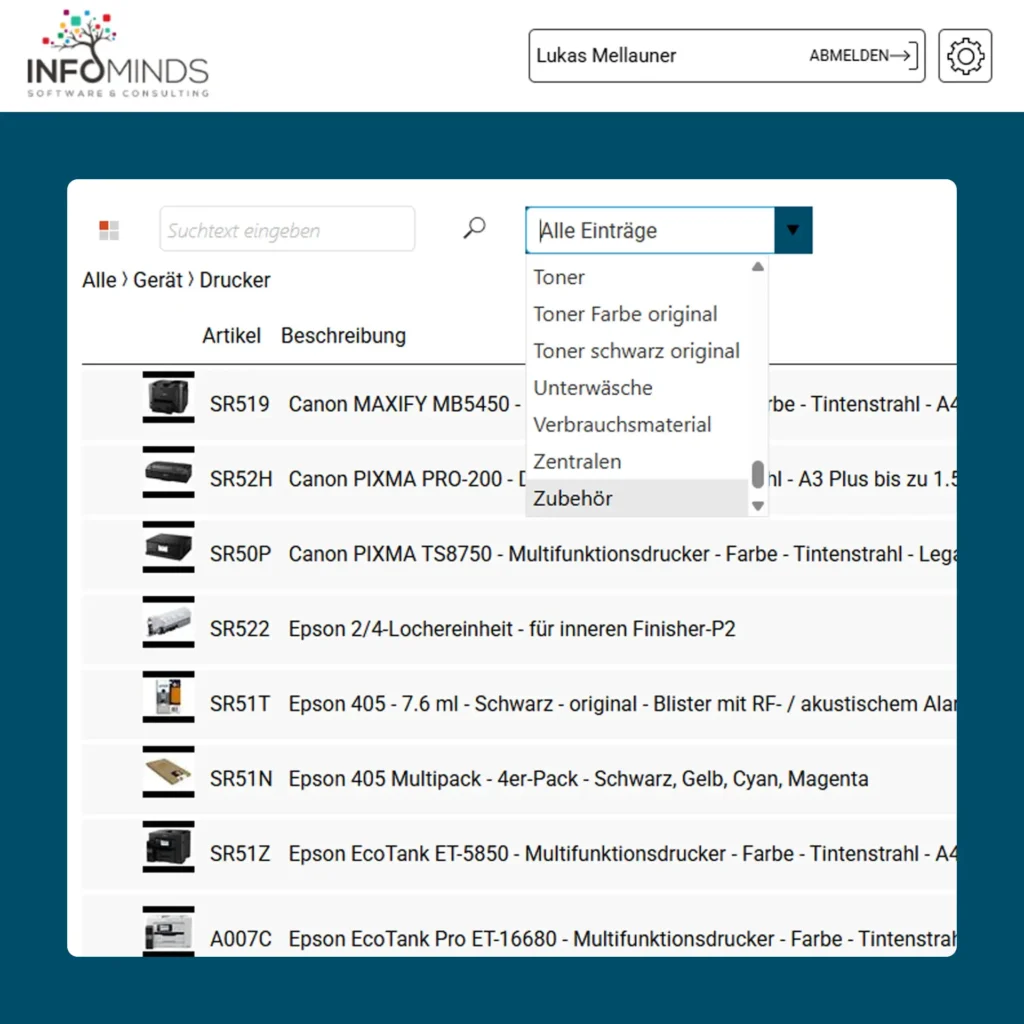Open settings via the gear icon
This screenshot has width=1024, height=1024.
tap(964, 56)
